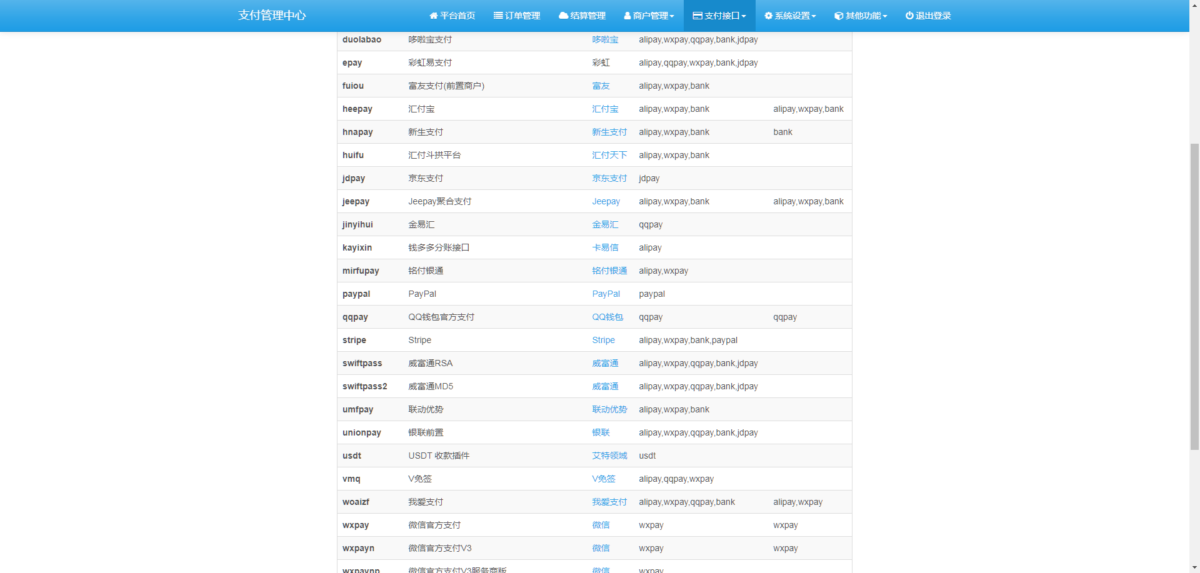Open the blue 联动优势 link in umfpay row
This screenshot has width=1200, height=573.
click(609, 409)
